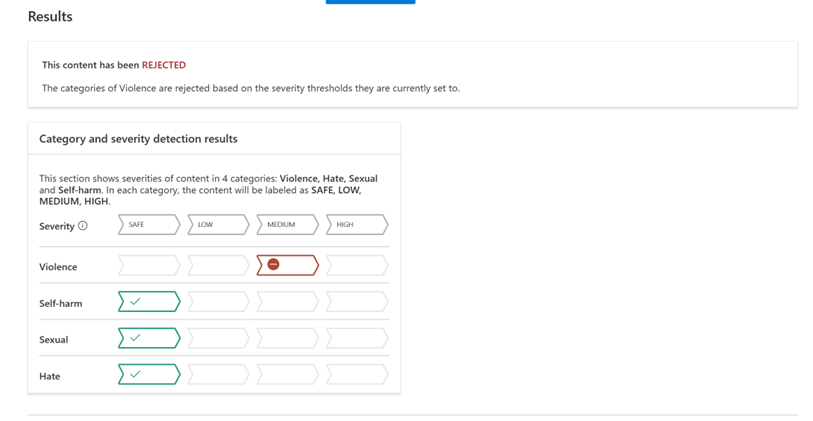
Task: Click the Sexual MEDIUM severity cell
Action: (288, 338)
